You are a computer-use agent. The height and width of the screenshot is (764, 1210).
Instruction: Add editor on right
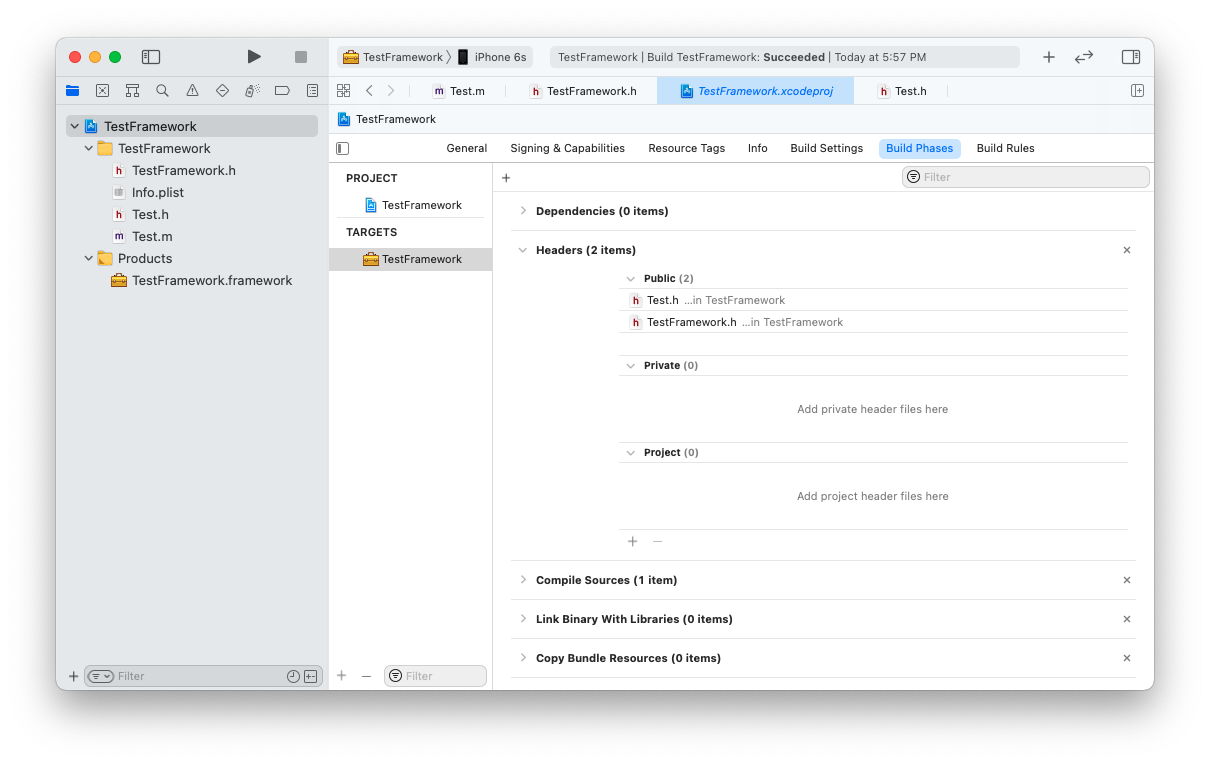click(x=1137, y=90)
